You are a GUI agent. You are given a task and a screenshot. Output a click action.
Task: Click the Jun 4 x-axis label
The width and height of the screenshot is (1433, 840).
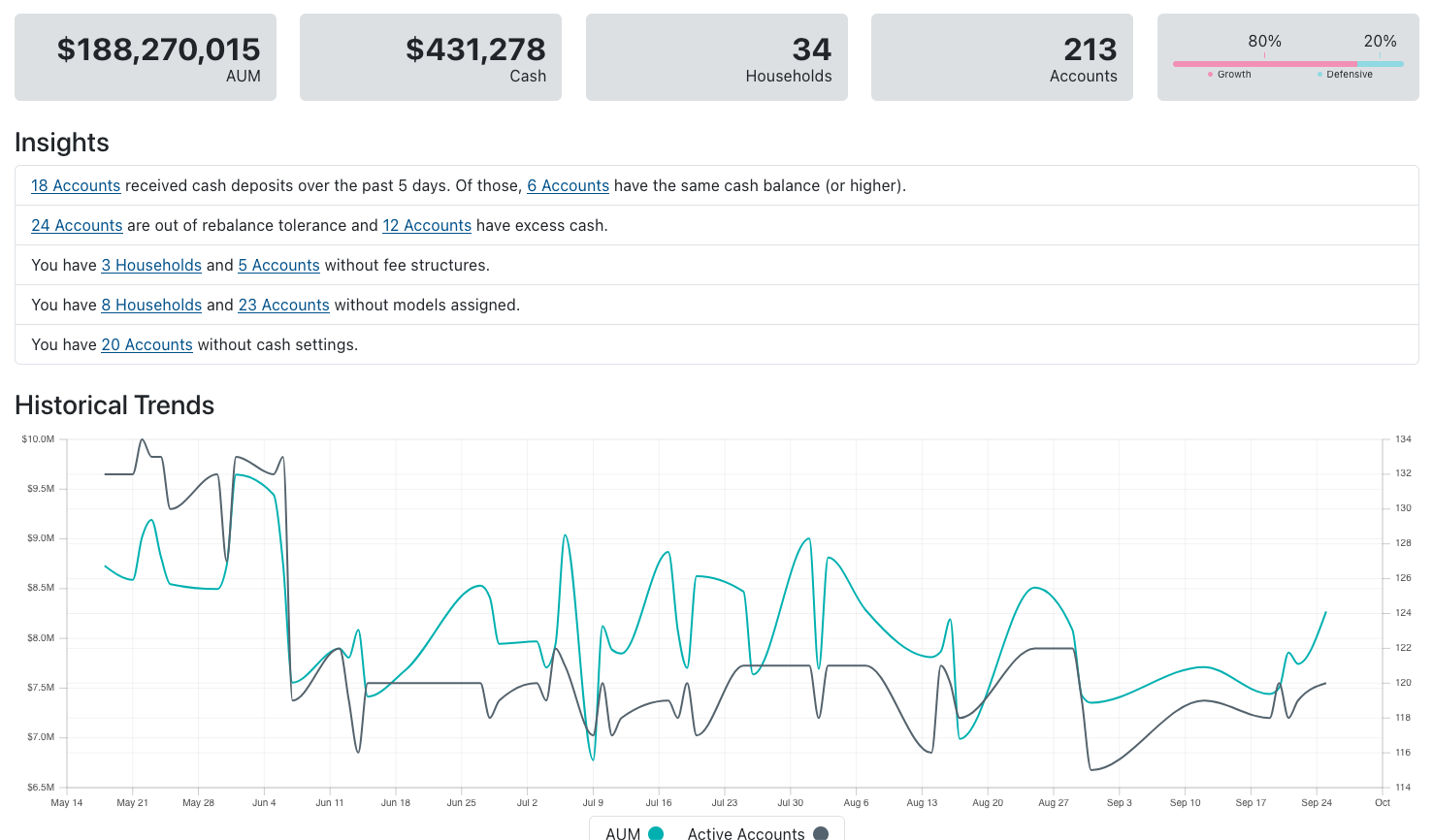pyautogui.click(x=264, y=803)
